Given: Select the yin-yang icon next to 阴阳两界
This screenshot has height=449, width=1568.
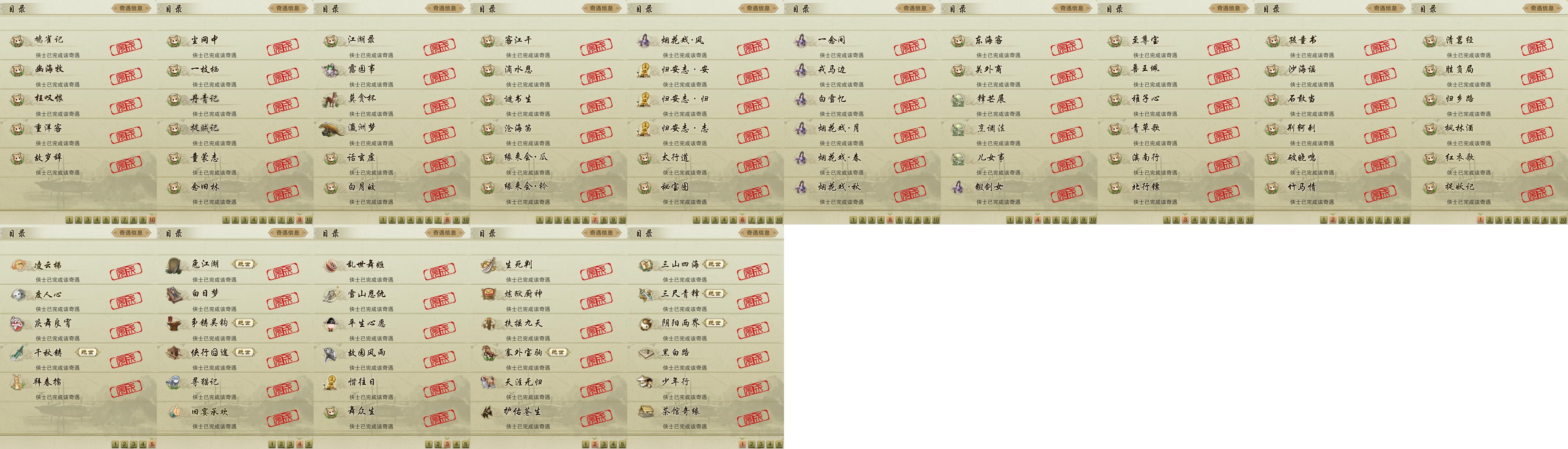Looking at the screenshot, I should (645, 323).
